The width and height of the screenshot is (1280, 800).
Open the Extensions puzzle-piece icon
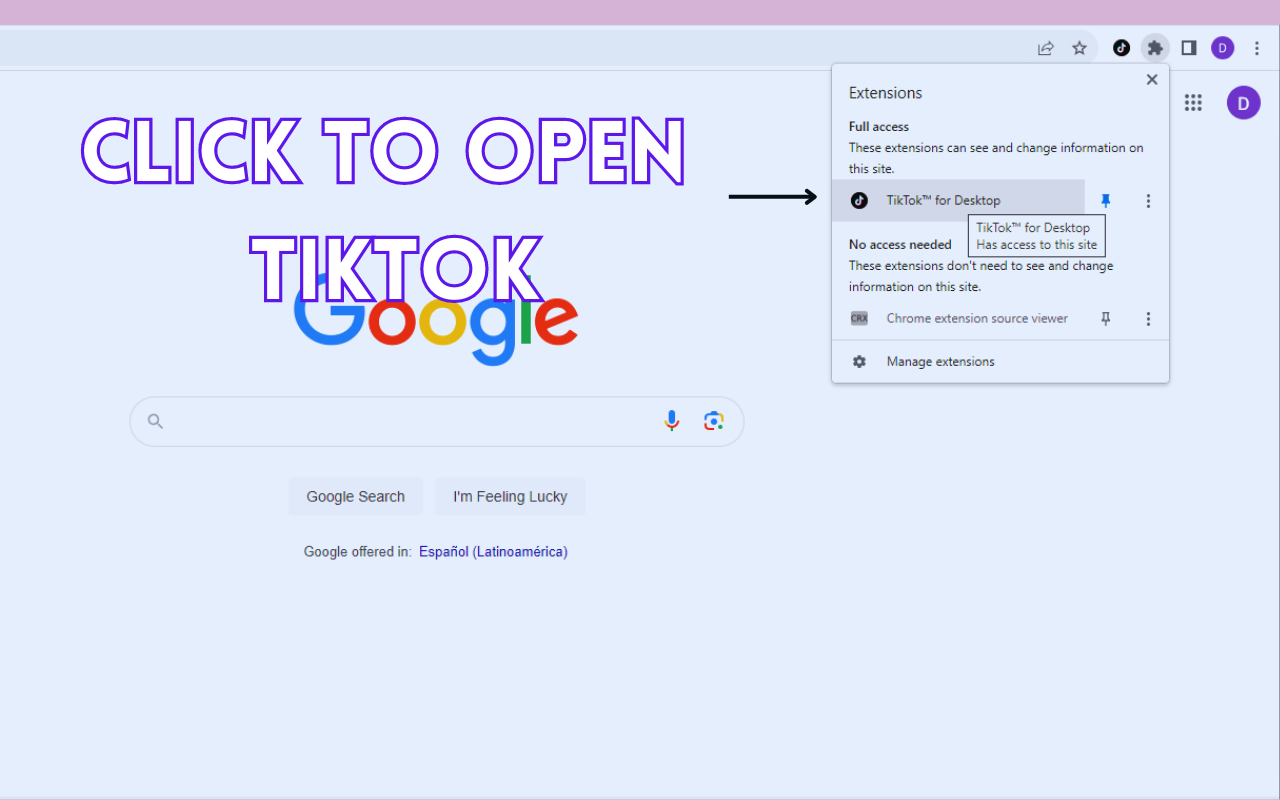pos(1155,48)
